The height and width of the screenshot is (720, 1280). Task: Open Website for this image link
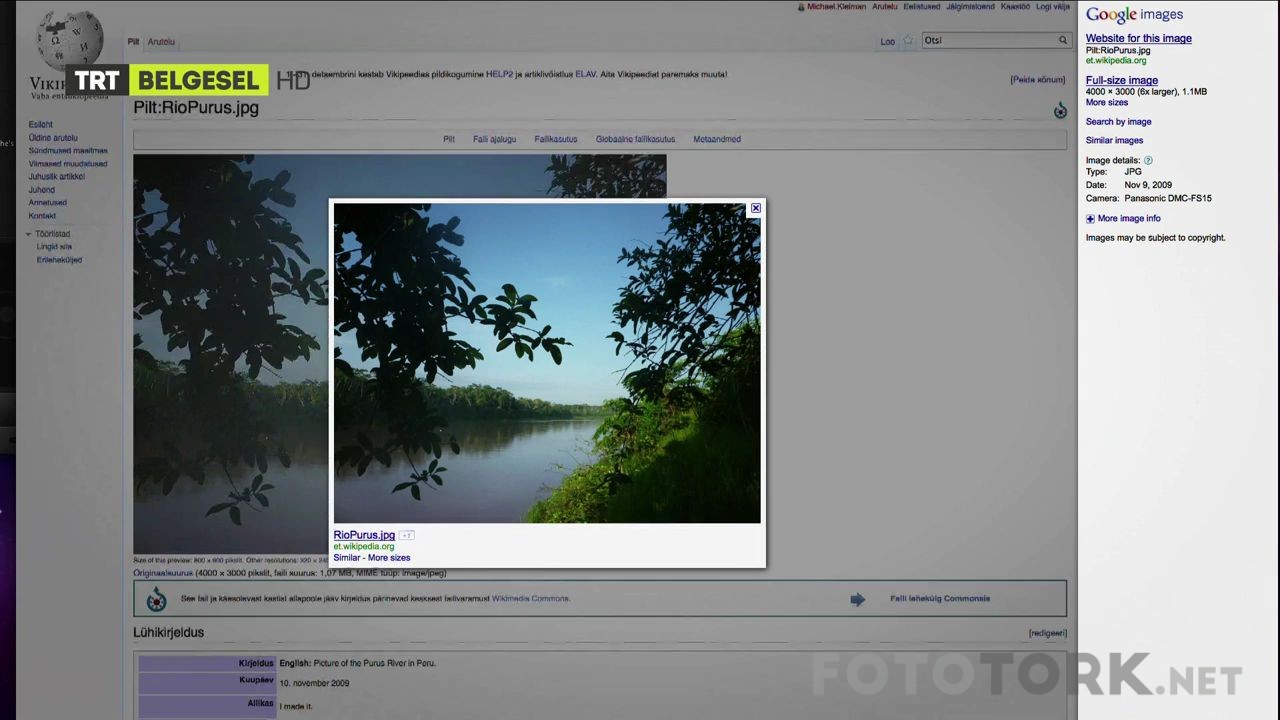[x=1138, y=38]
